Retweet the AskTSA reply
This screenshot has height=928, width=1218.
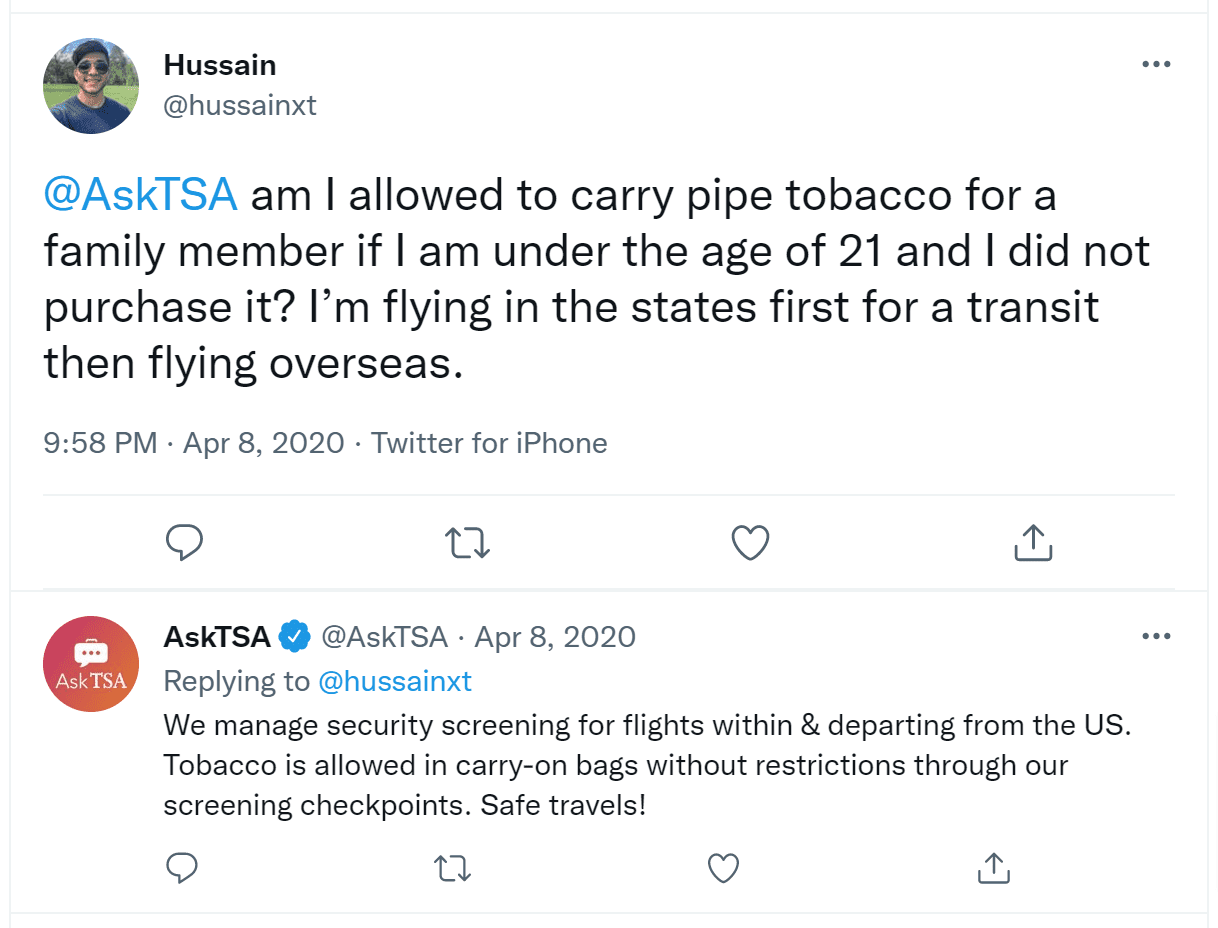pos(452,868)
